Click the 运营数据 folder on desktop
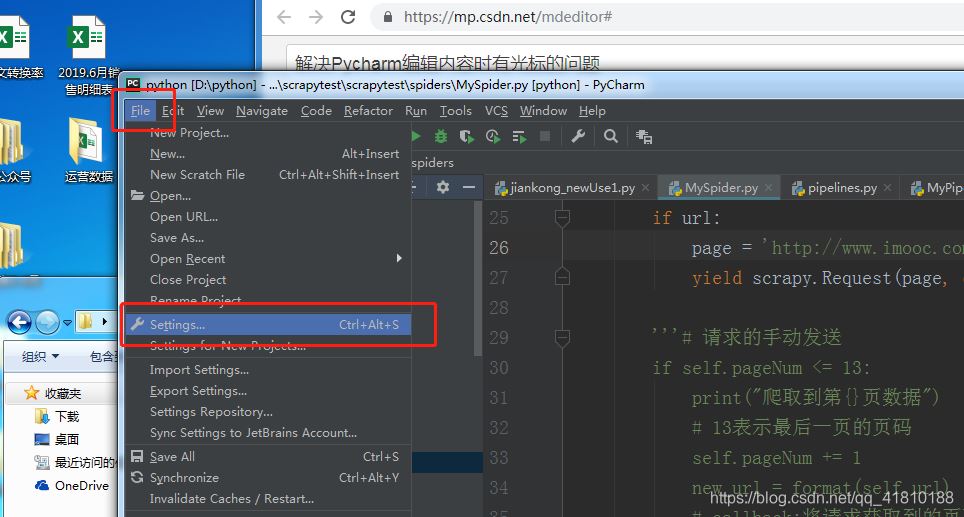 [89, 149]
